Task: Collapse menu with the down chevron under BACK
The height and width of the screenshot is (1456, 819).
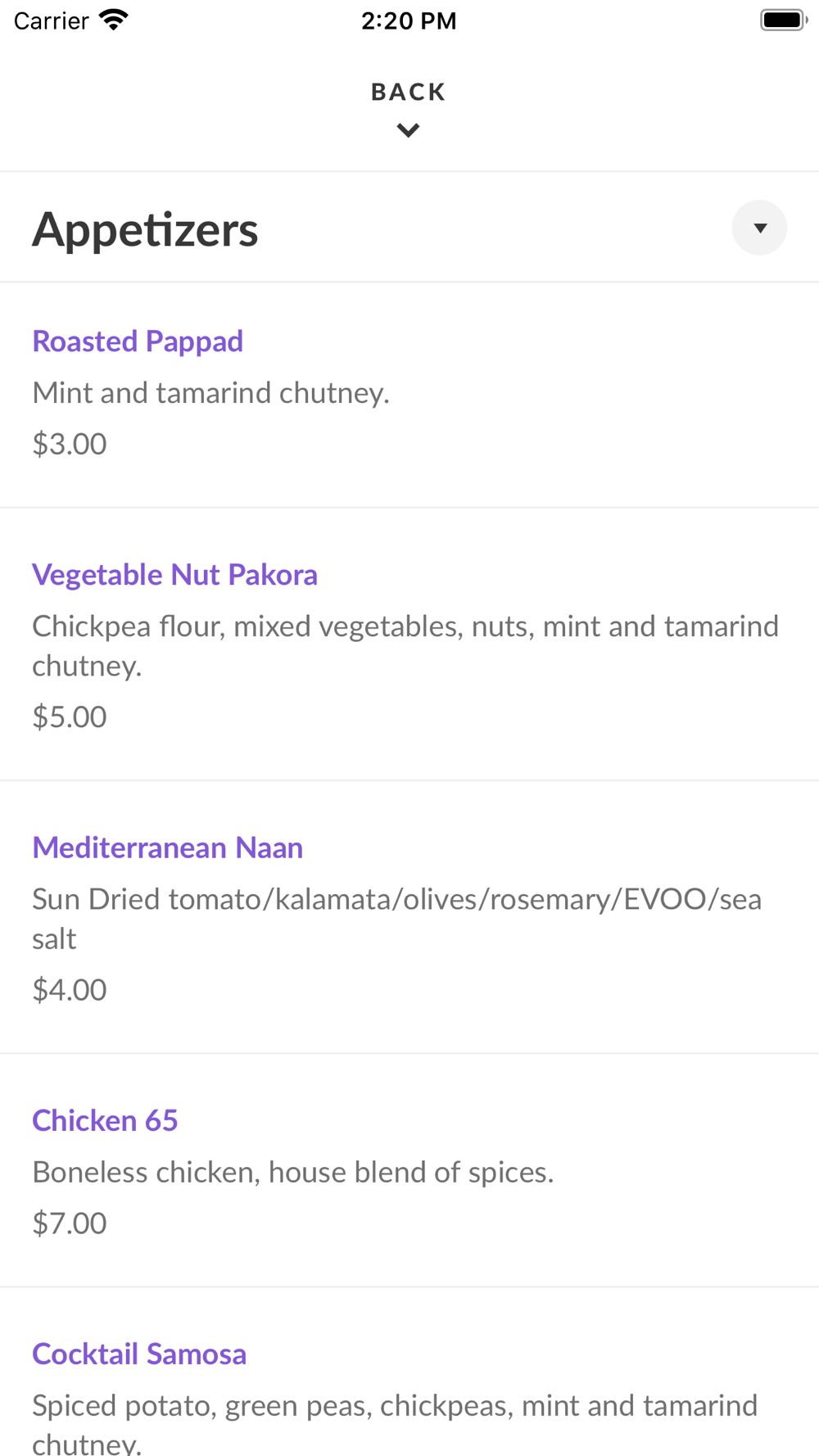Action: (408, 130)
